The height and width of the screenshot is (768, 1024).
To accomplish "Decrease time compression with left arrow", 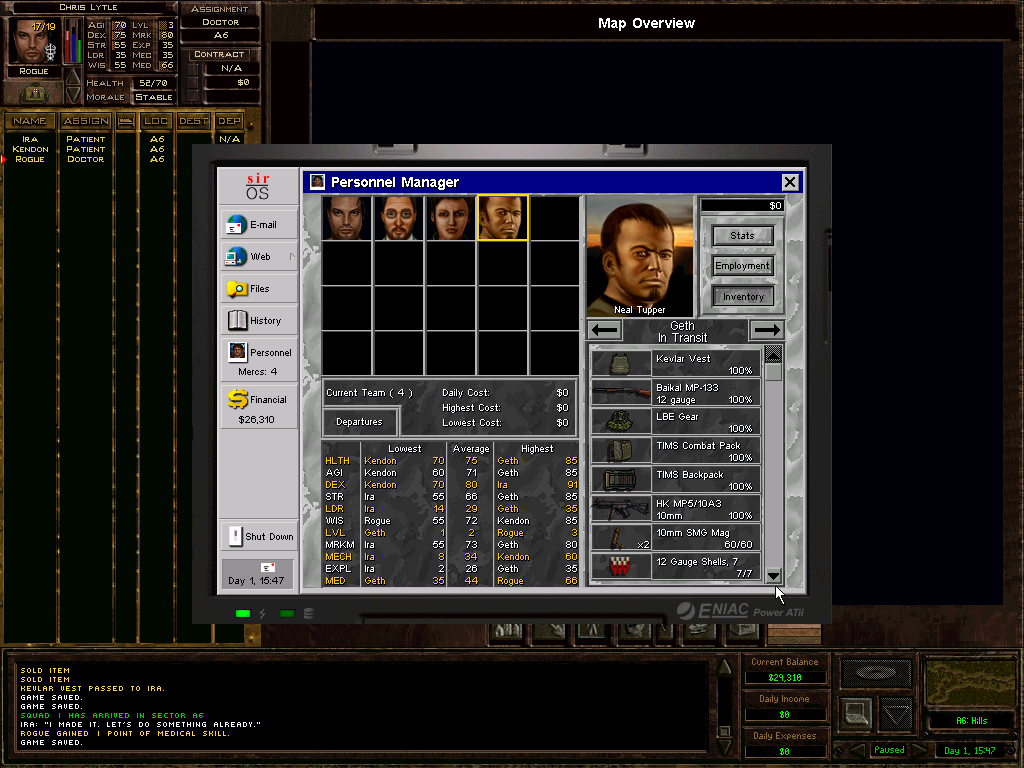I will (x=857, y=750).
